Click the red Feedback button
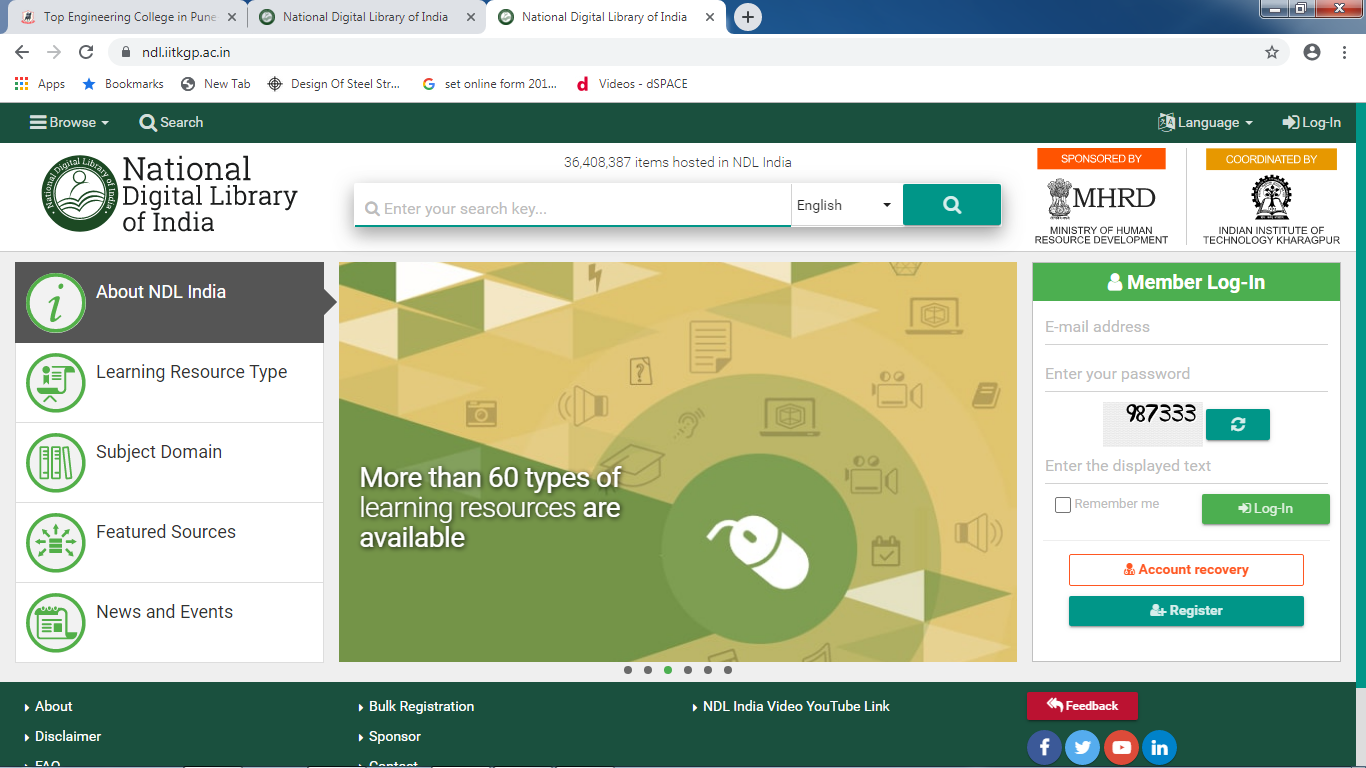This screenshot has width=1366, height=768. (x=1082, y=705)
